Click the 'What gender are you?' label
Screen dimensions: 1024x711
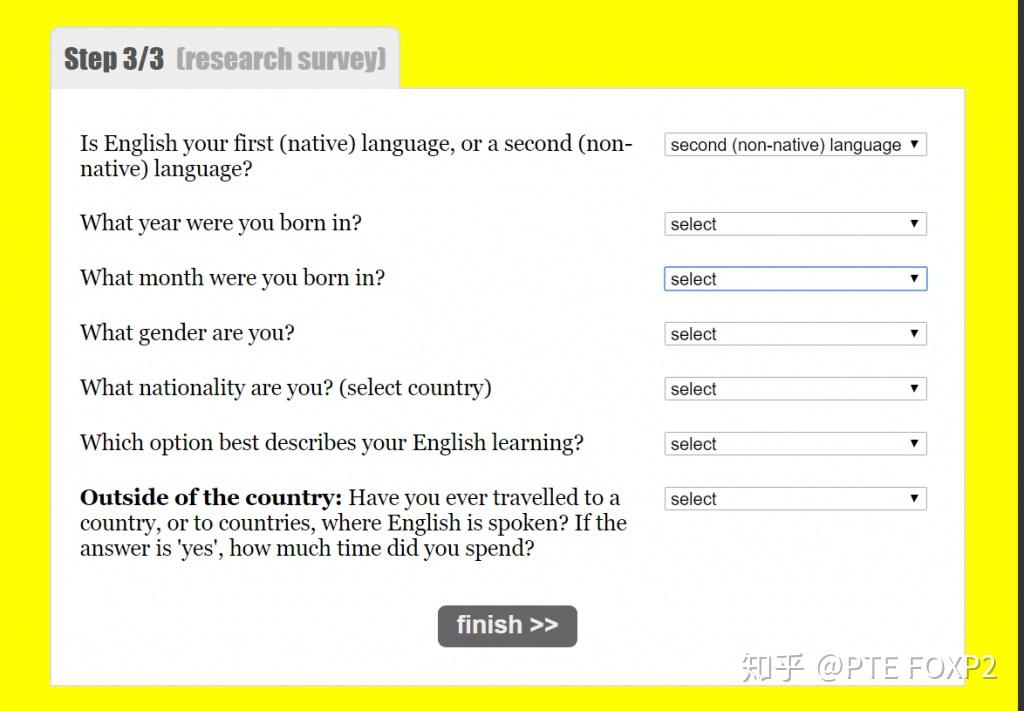click(187, 333)
